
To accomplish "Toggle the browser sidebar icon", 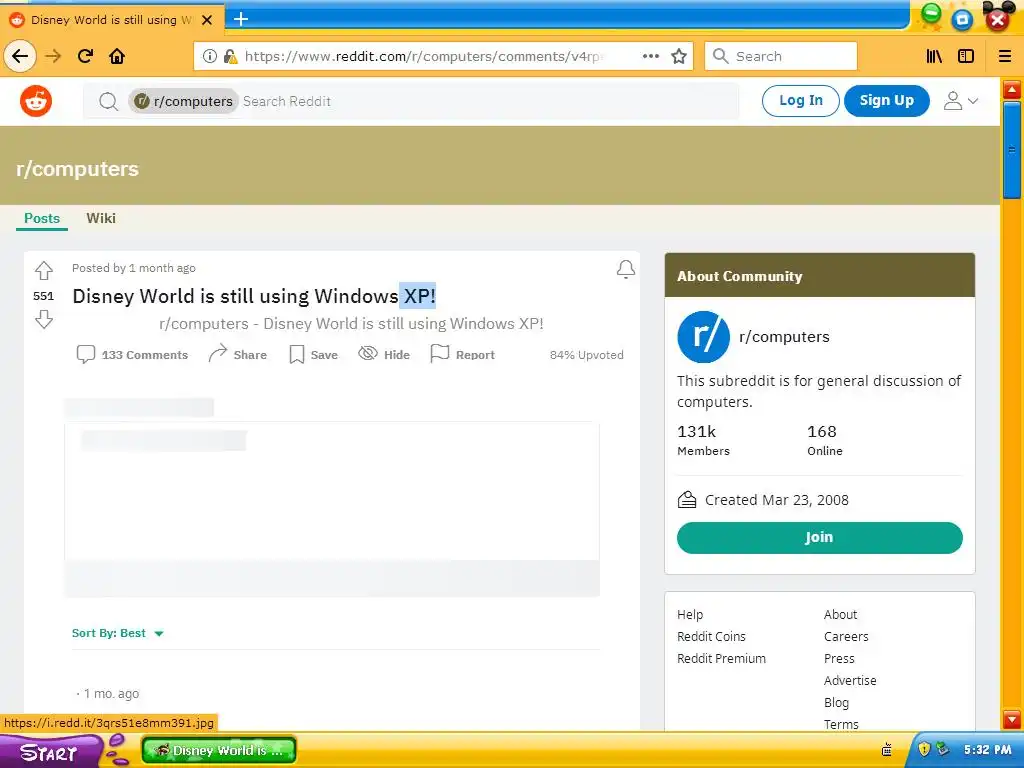I will (966, 56).
